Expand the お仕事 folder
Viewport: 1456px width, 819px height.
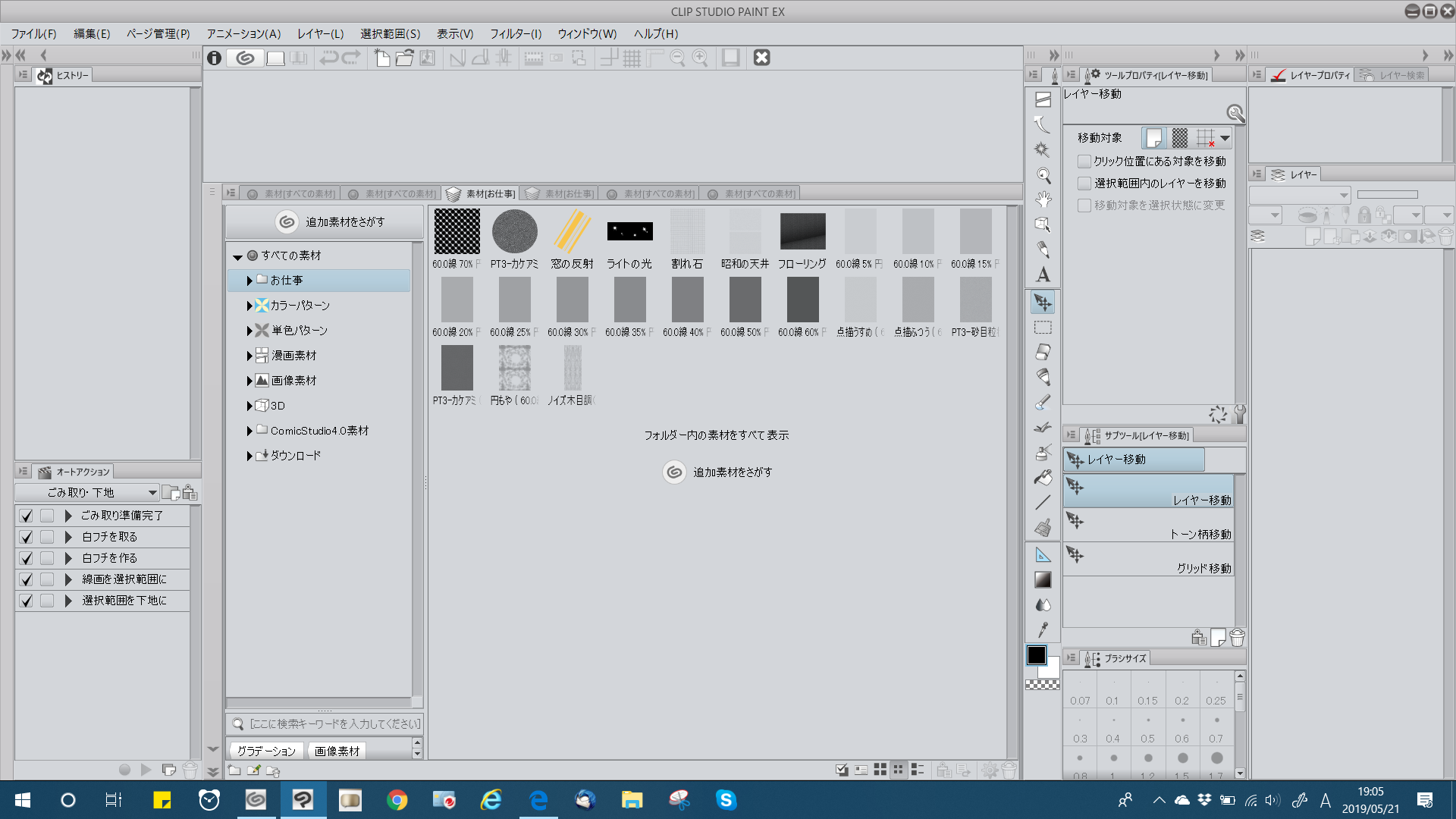click(x=249, y=281)
